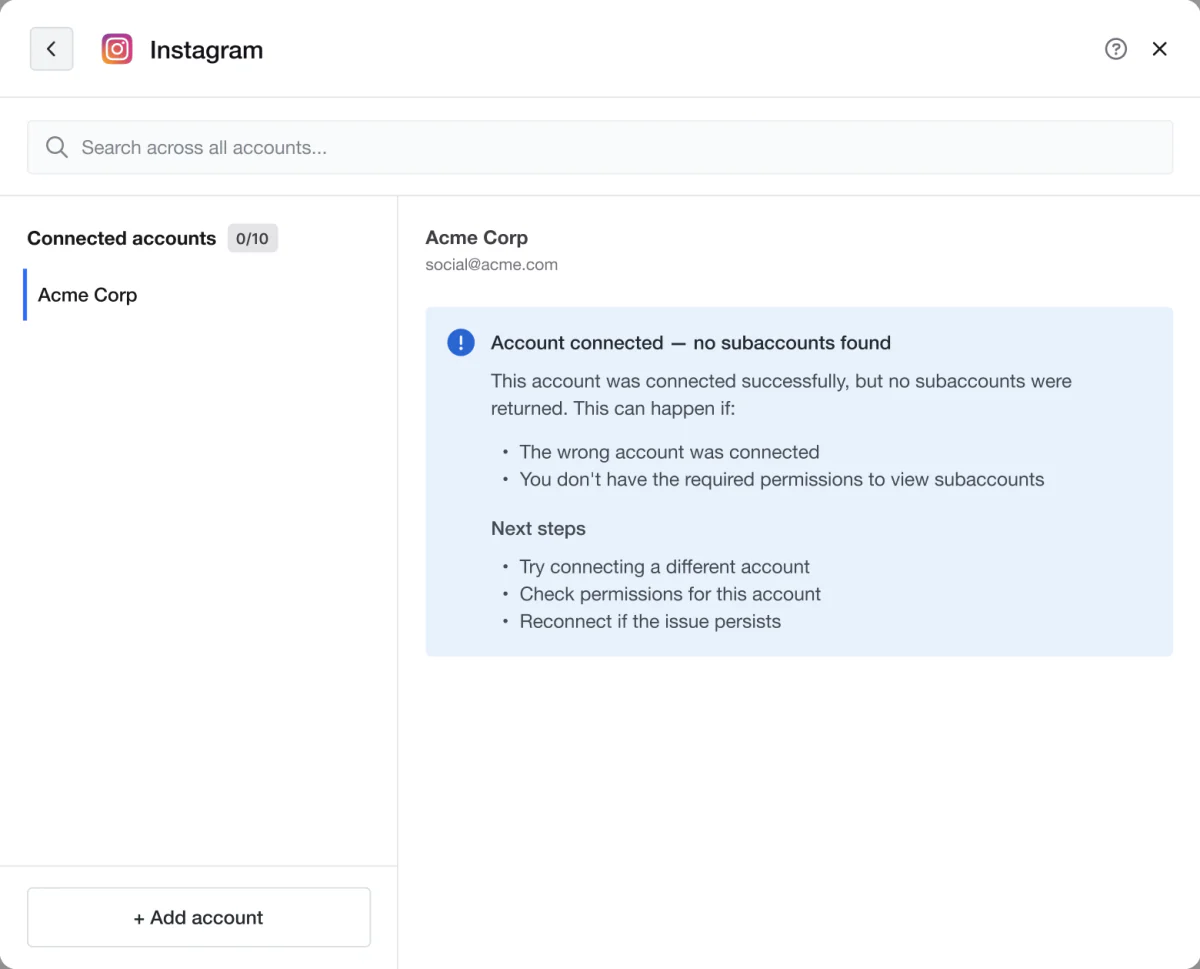
Task: Click 'Try connecting a different account' bullet
Action: [x=664, y=567]
